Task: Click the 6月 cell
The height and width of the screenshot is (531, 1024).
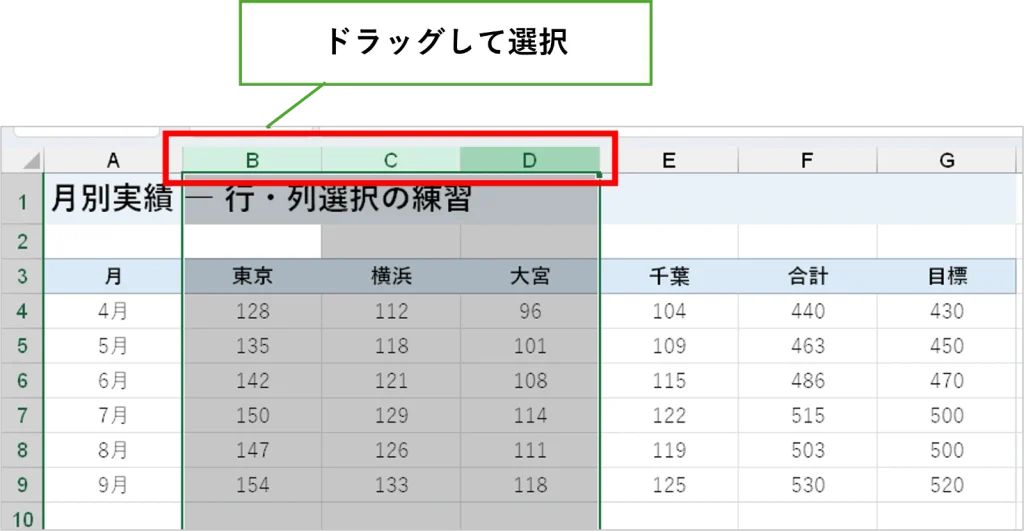Action: tap(113, 380)
